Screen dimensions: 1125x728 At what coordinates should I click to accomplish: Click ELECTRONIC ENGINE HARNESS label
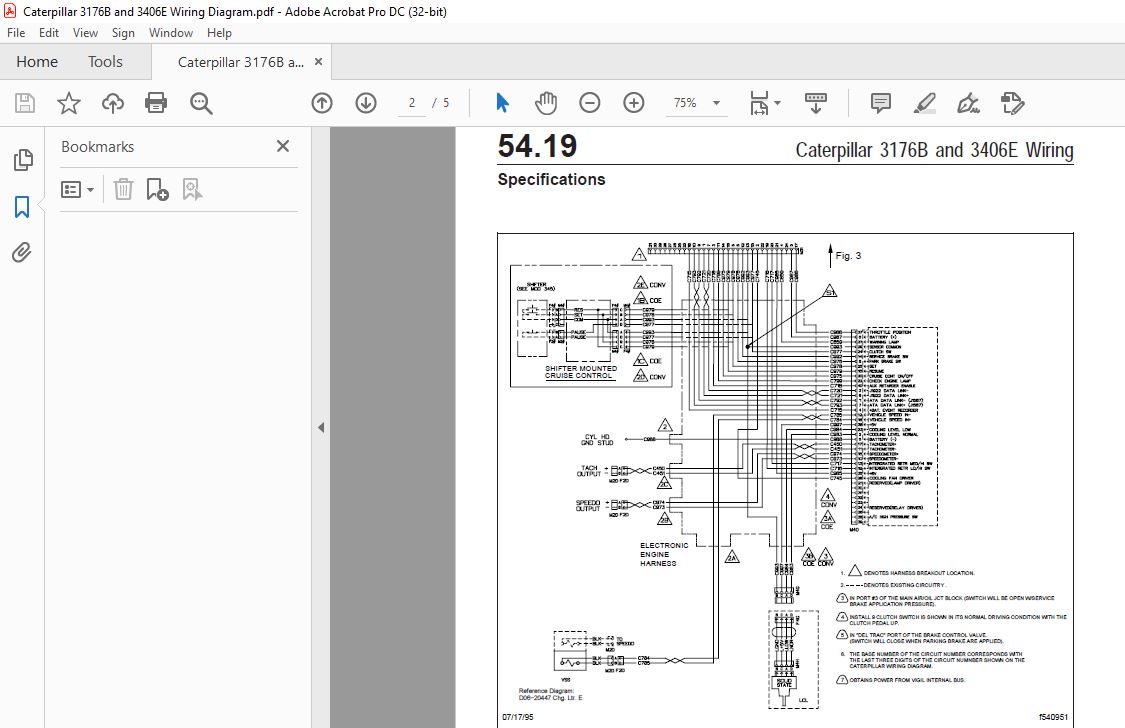(x=664, y=554)
